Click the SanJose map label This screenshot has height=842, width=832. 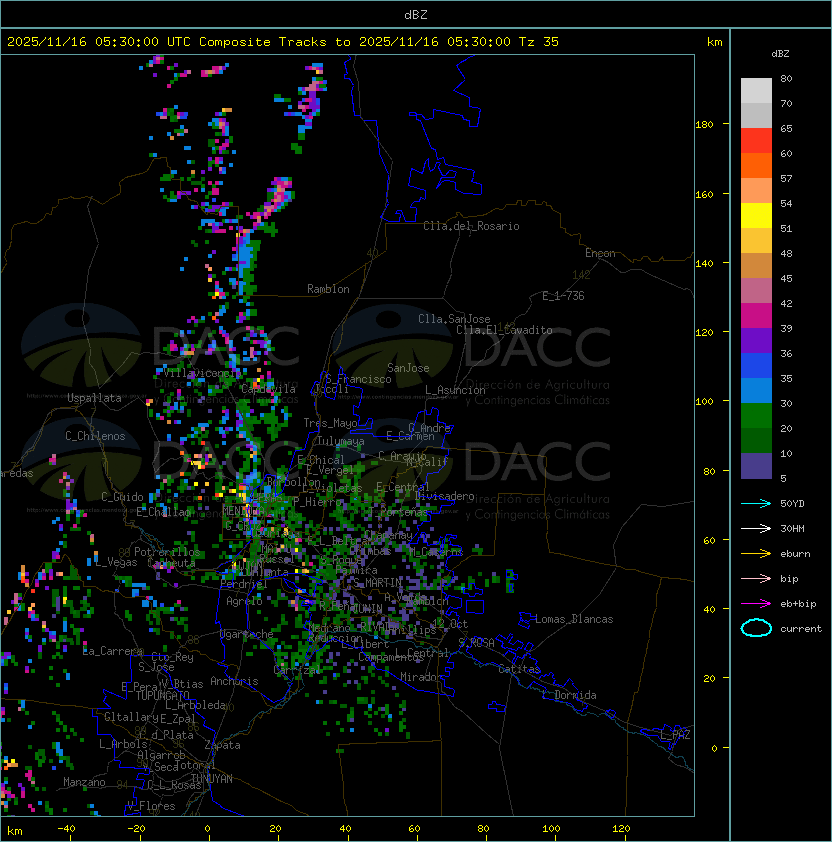tap(408, 368)
